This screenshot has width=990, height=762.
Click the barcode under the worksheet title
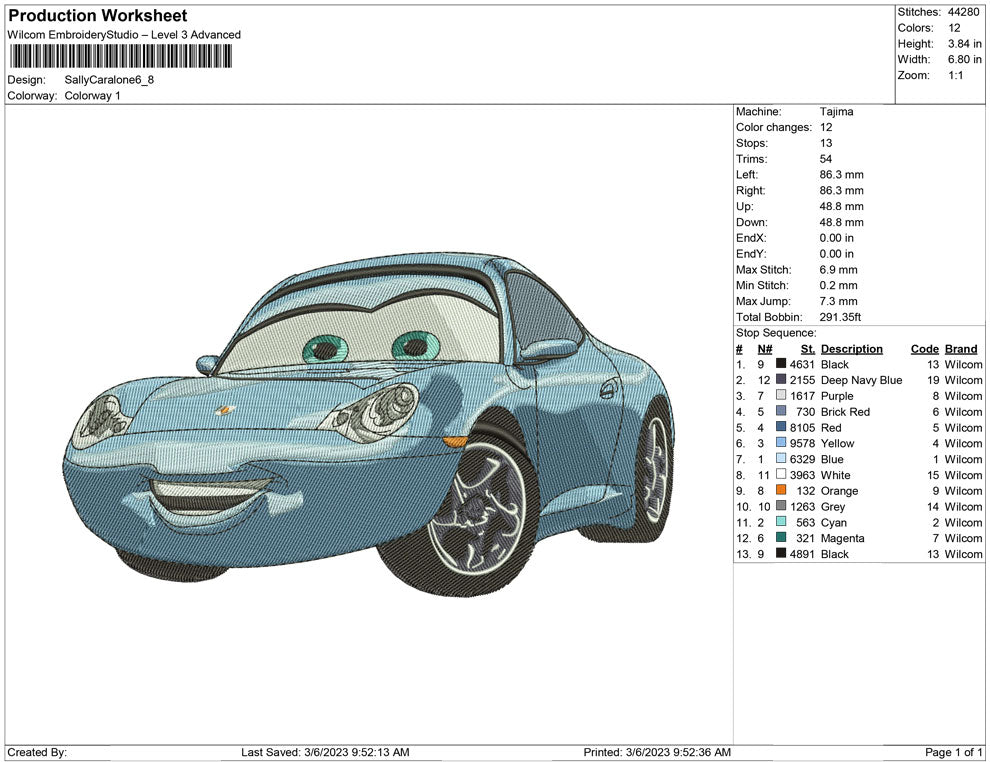coord(119,55)
